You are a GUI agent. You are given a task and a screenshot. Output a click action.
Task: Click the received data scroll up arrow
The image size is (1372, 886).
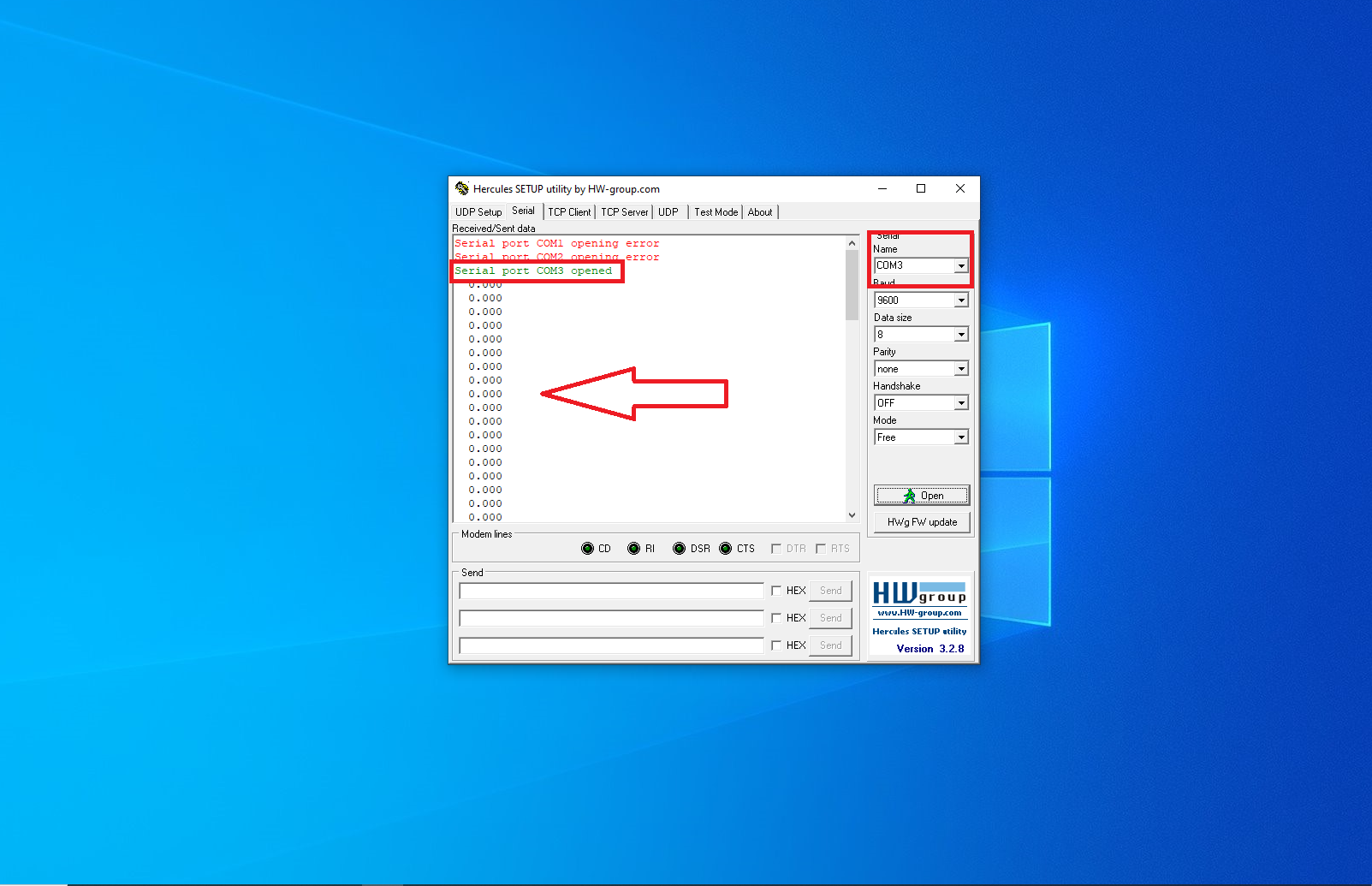tap(852, 243)
